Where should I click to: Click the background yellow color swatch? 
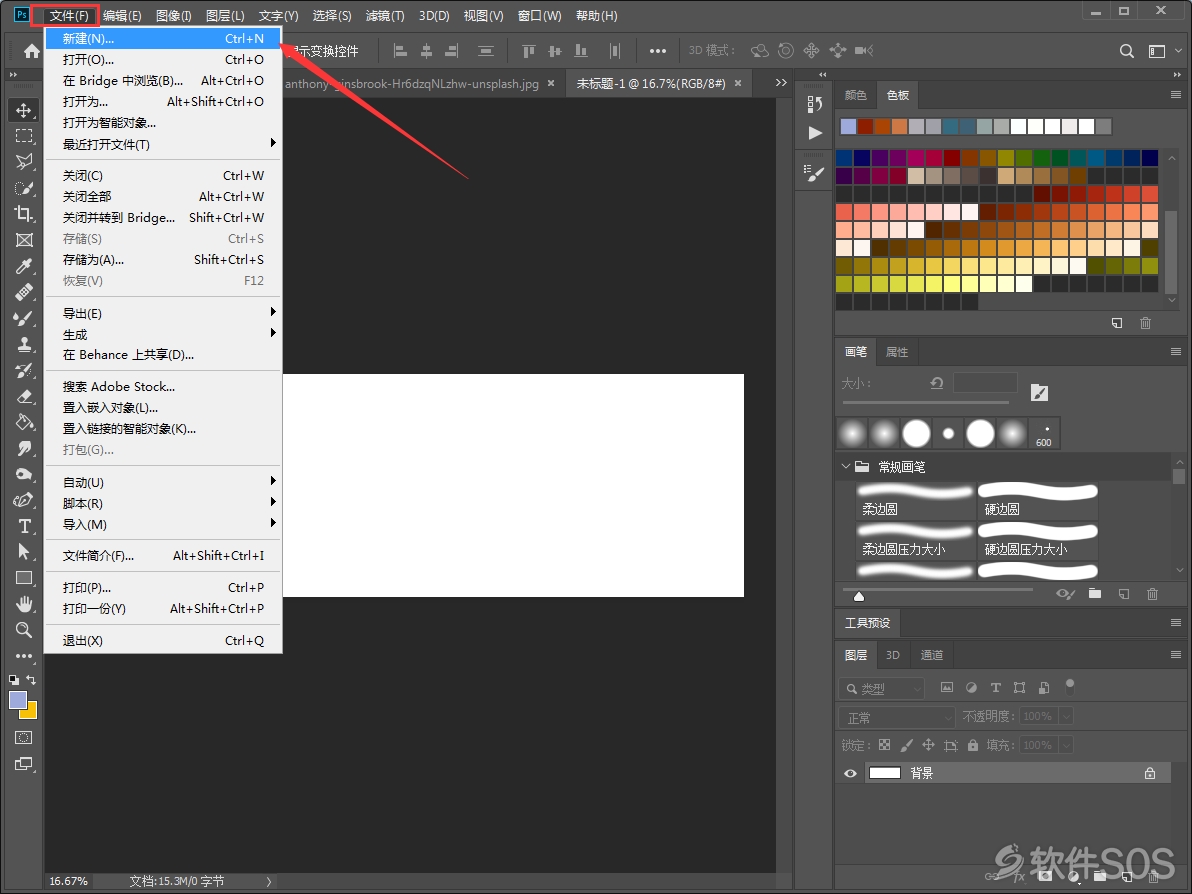(30, 712)
